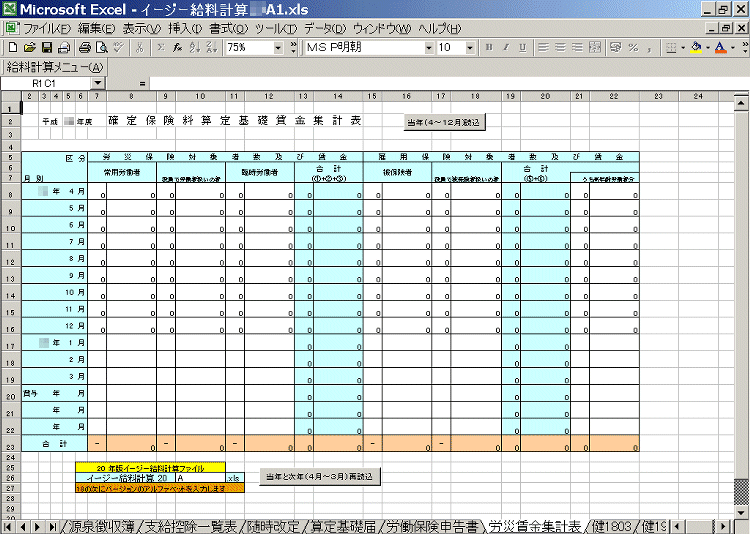The image size is (750, 534).
Task: Click the Open file folder icon
Action: point(29,47)
